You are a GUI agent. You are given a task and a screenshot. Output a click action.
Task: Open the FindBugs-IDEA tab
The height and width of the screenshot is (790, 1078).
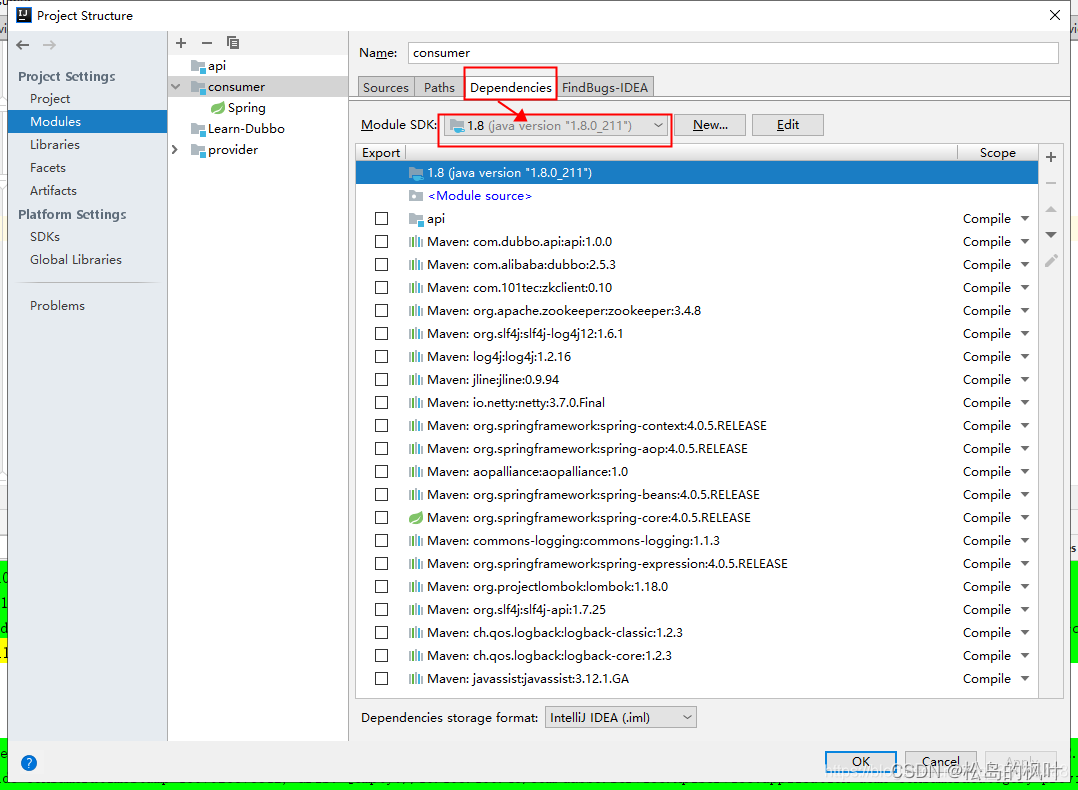pyautogui.click(x=605, y=87)
